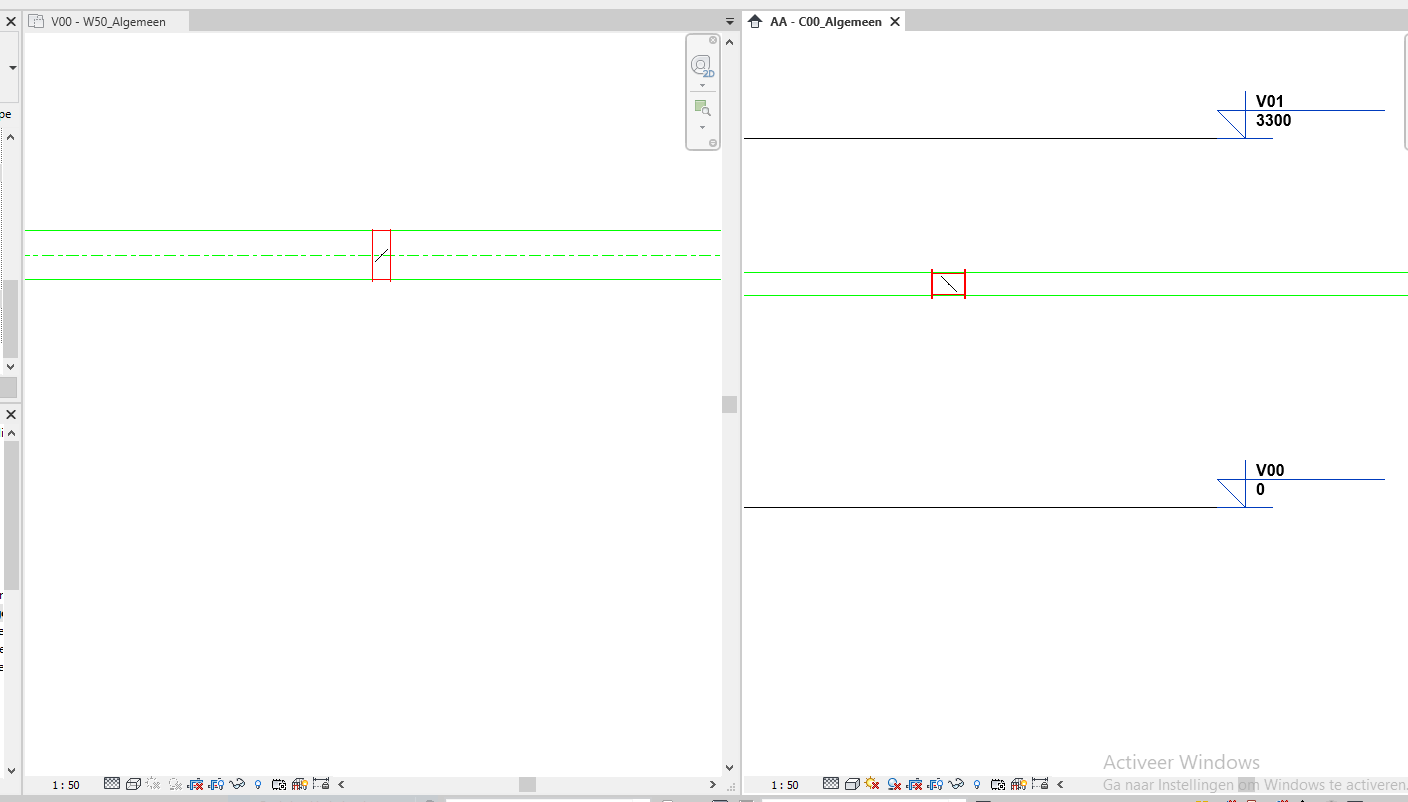Open the Zoom tool in navigation bar
The width and height of the screenshot is (1408, 802).
click(x=703, y=108)
